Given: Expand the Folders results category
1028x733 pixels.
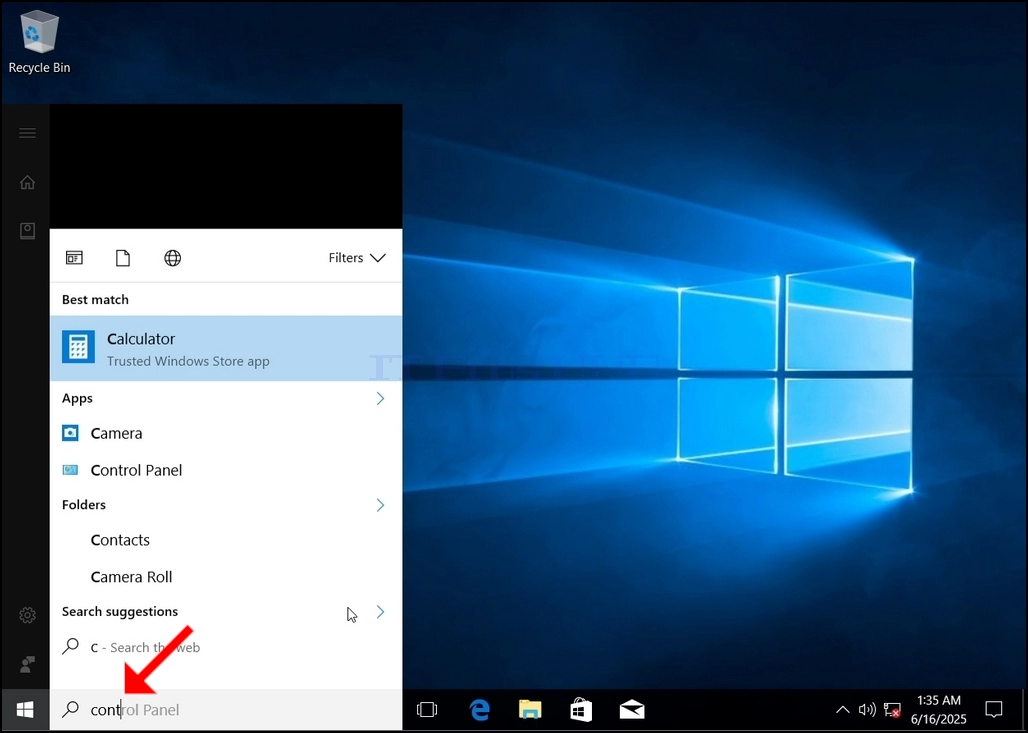Looking at the screenshot, I should pos(380,505).
